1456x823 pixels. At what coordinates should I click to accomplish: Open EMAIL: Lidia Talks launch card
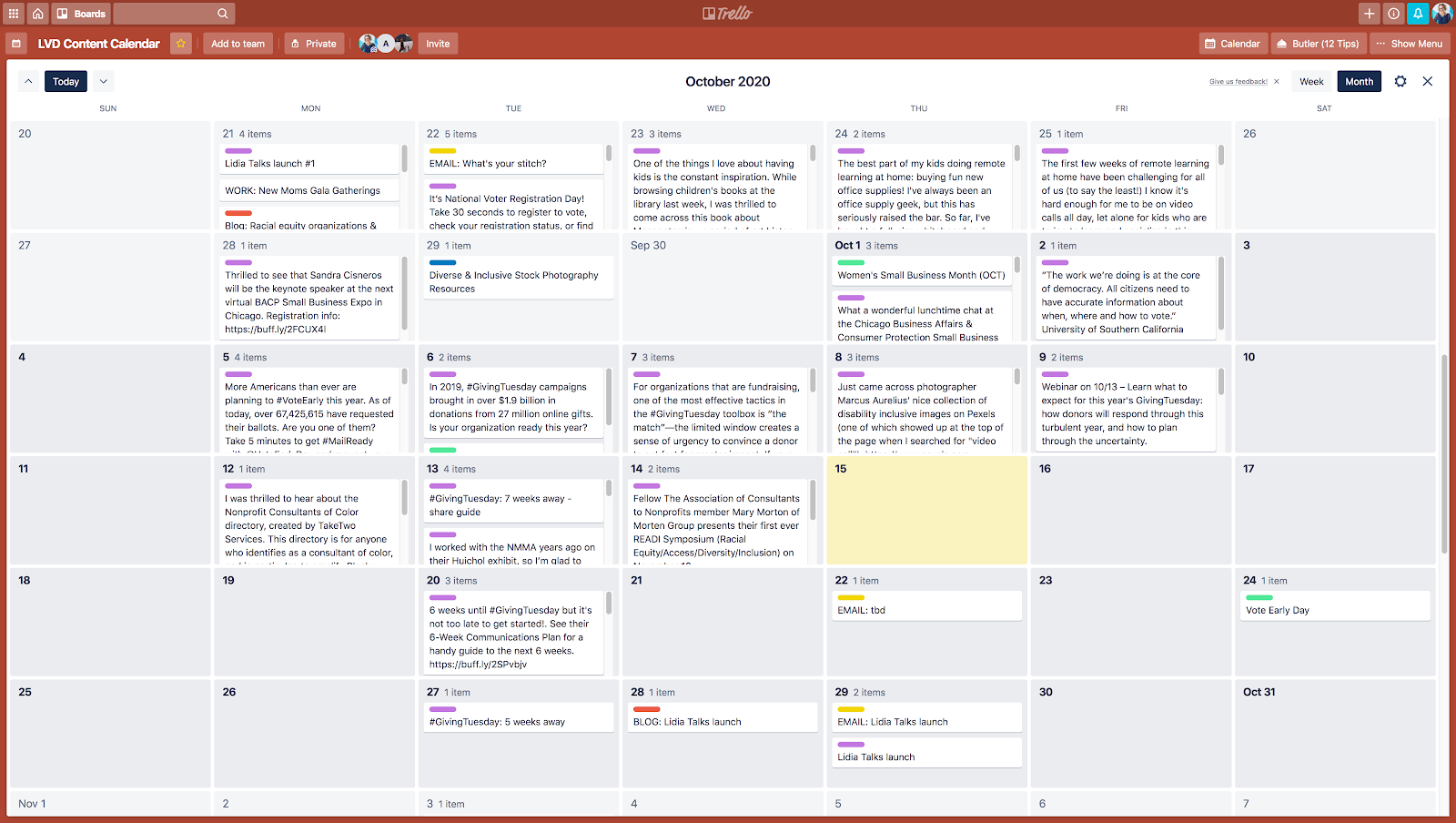[x=927, y=717]
